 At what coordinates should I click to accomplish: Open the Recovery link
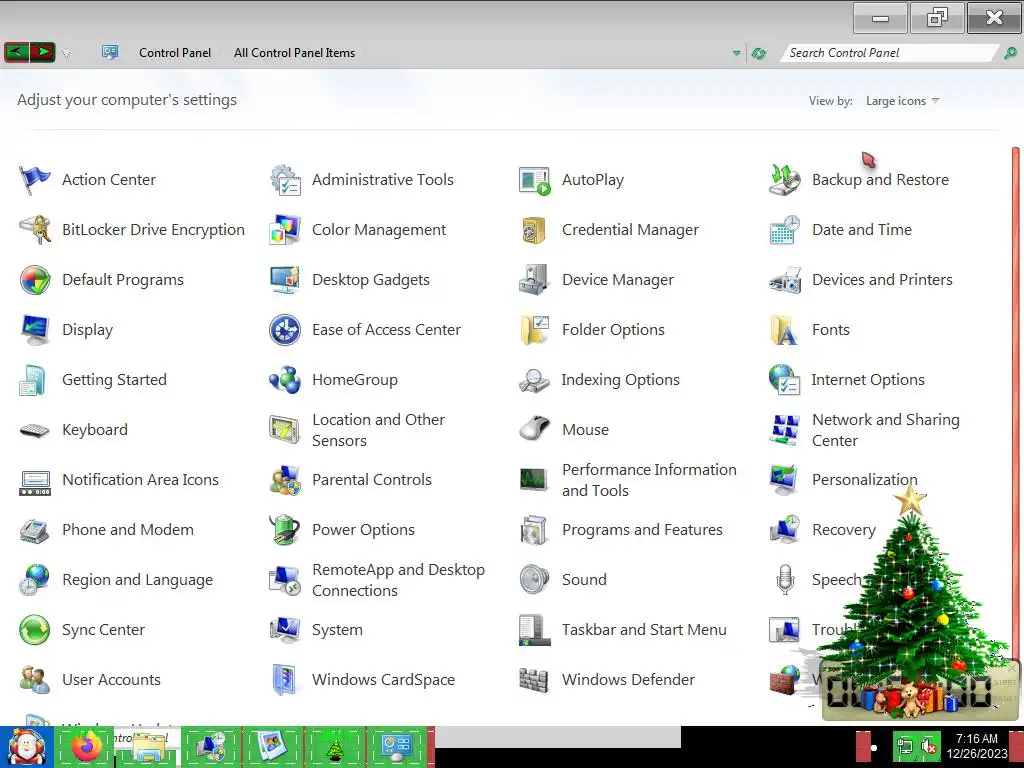(x=844, y=530)
